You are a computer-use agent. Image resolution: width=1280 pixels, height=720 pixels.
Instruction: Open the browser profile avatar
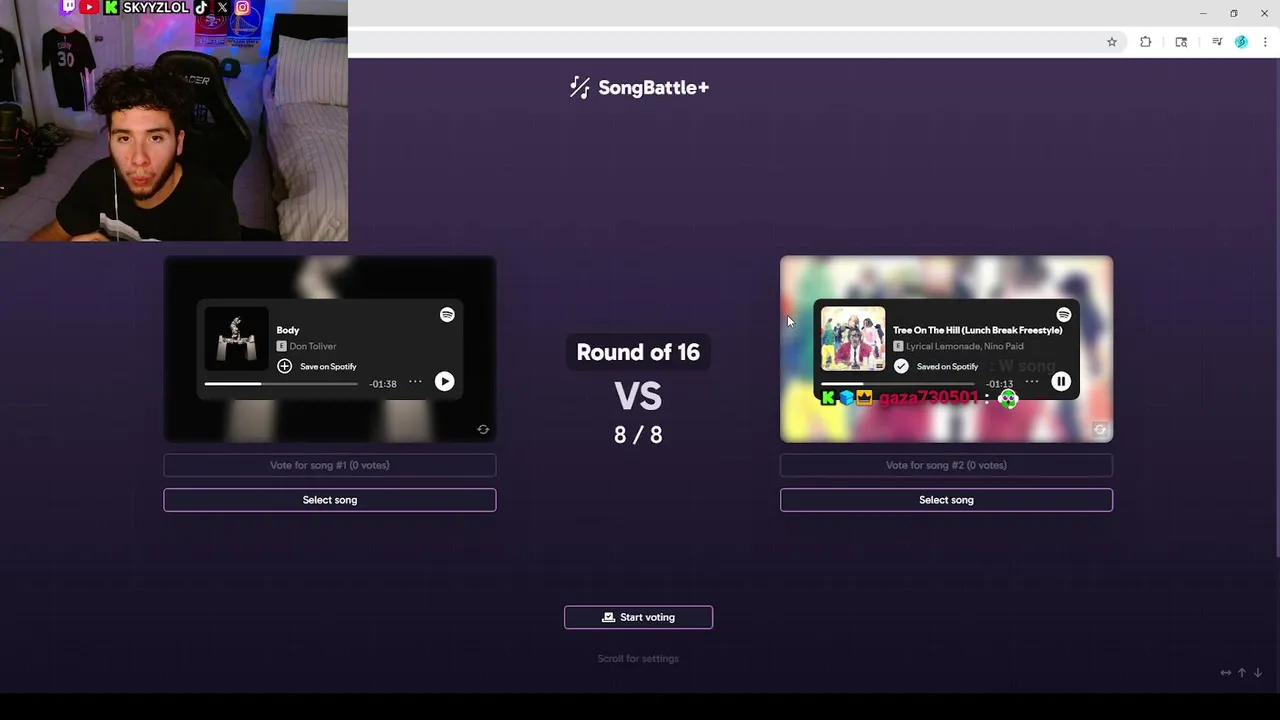click(x=1241, y=42)
